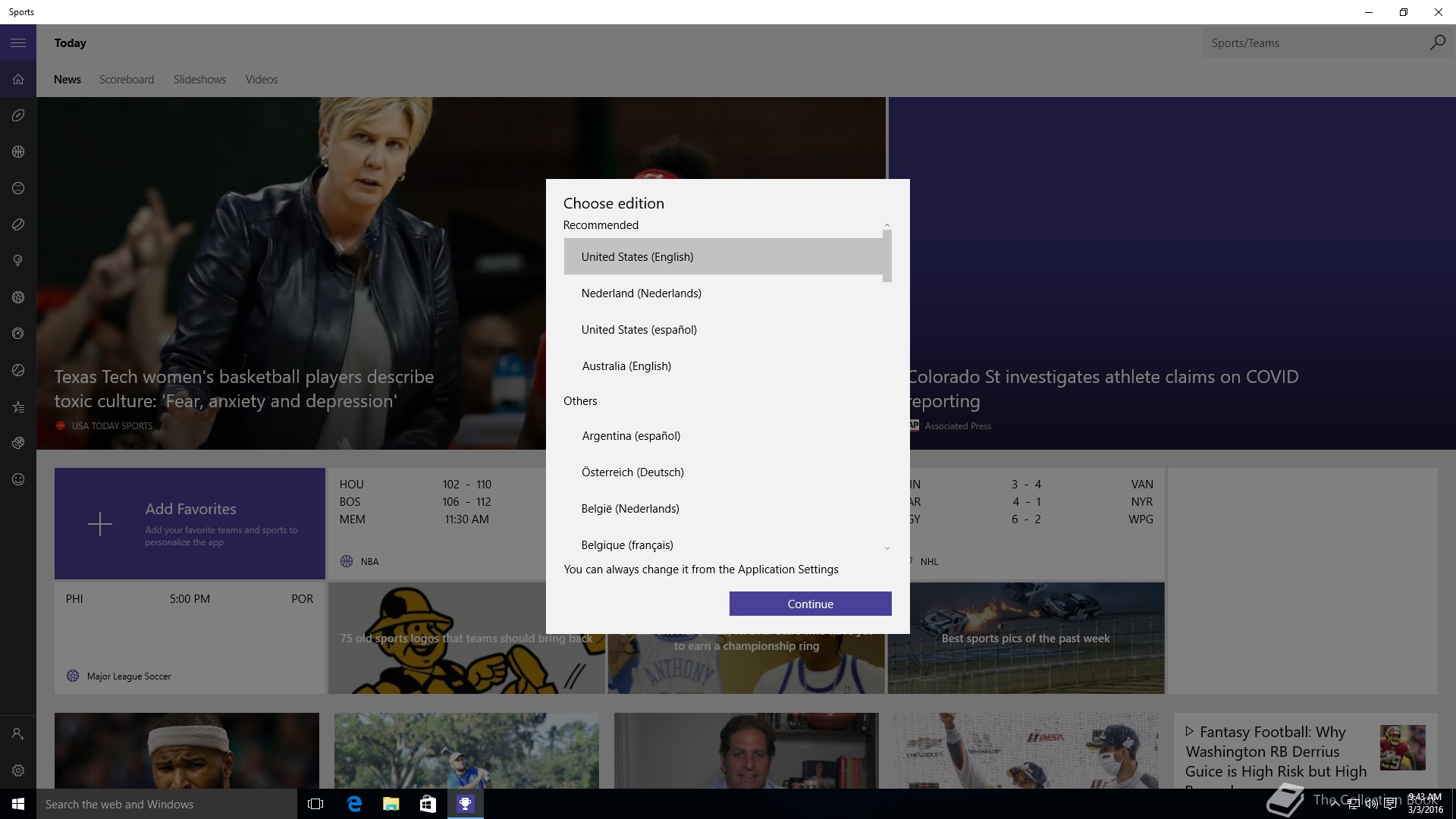This screenshot has height=819, width=1456.
Task: Click the search magnifier icon
Action: tap(1437, 42)
